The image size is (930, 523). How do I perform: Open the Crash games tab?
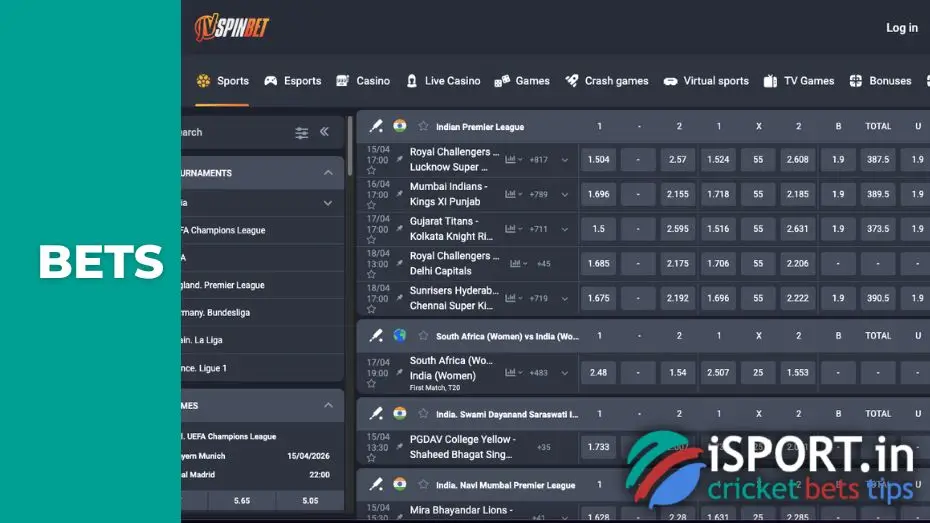click(x=607, y=81)
